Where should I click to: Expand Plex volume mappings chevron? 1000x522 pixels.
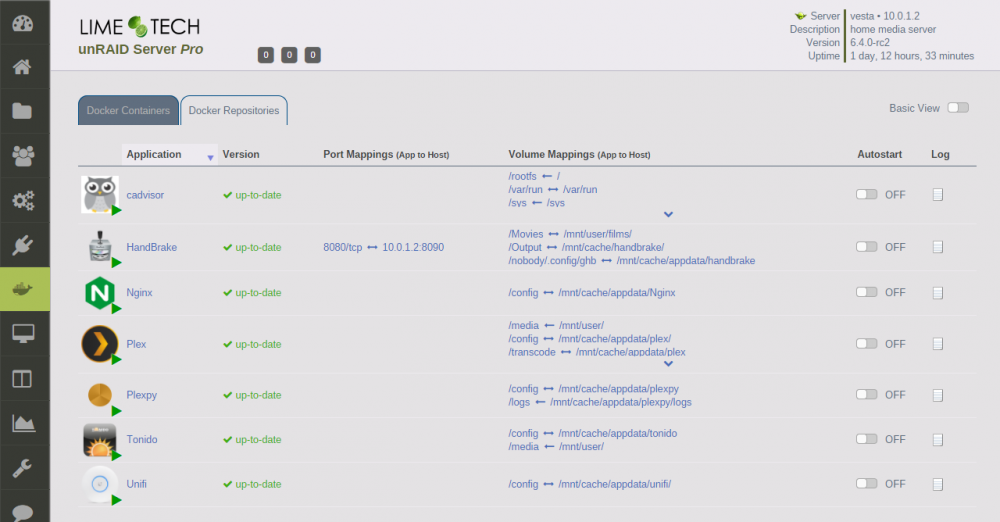coord(668,364)
